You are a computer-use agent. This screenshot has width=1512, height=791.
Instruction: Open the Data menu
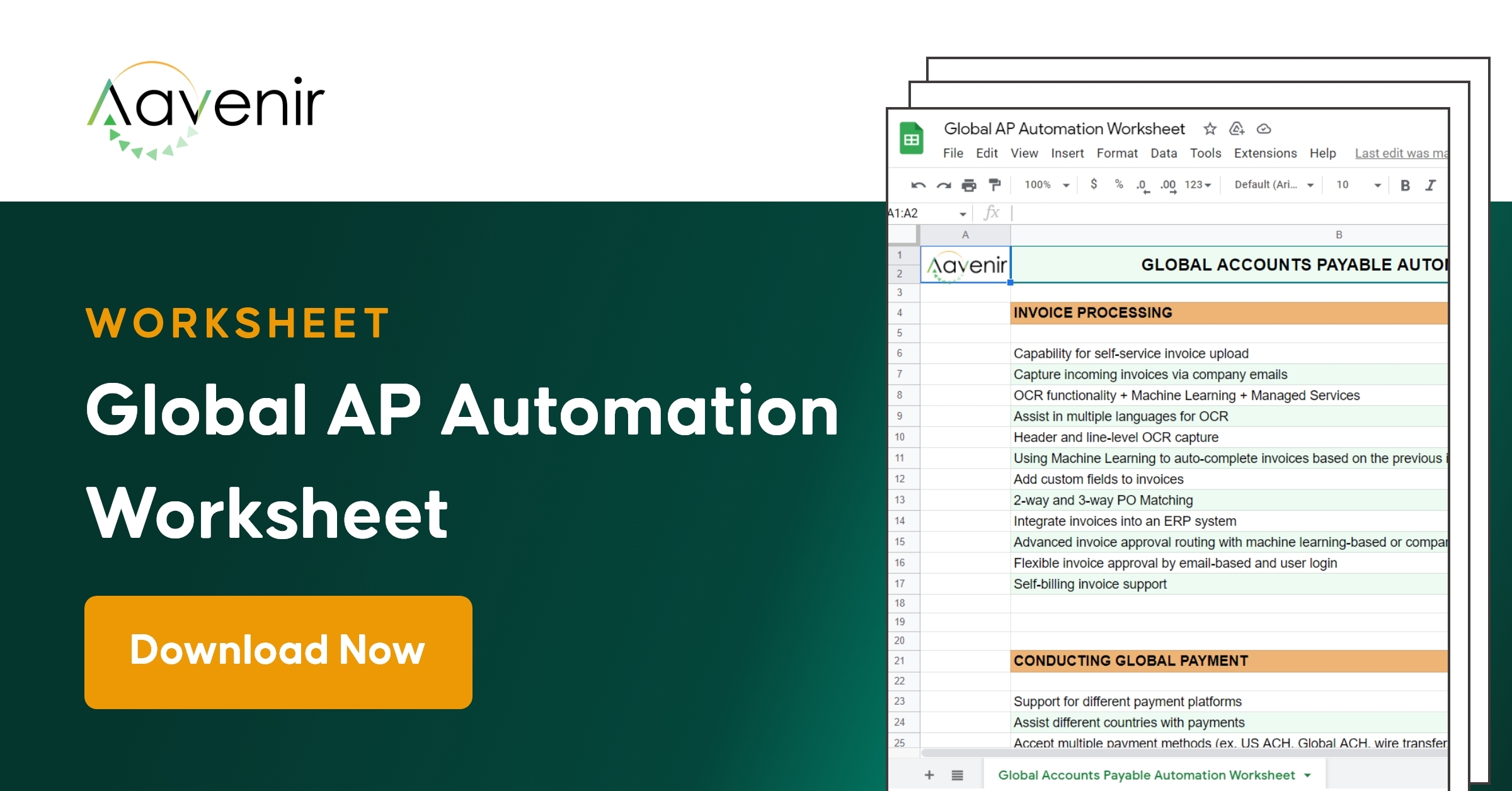[x=1164, y=153]
